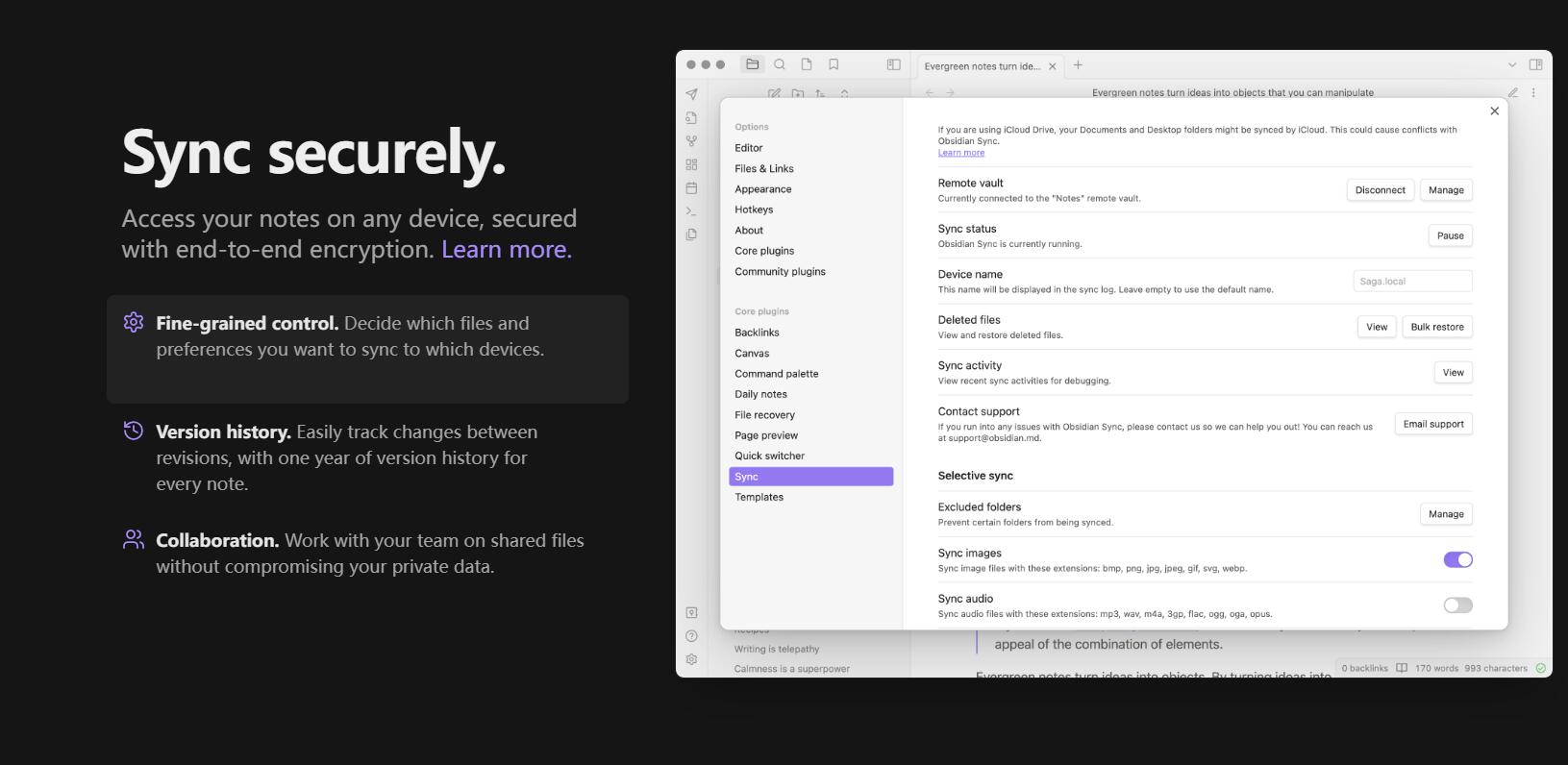
Task: Click the bookmarks icon in top bar
Action: (x=834, y=64)
